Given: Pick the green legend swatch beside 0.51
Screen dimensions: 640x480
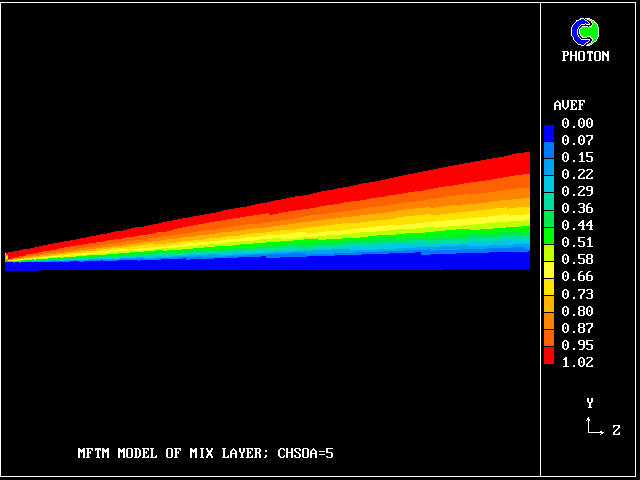Looking at the screenshot, I should click(548, 243).
